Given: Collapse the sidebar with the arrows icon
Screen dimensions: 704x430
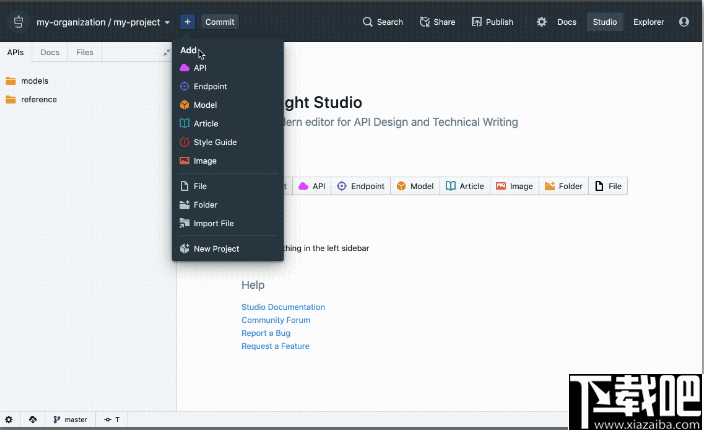Looking at the screenshot, I should tap(166, 53).
